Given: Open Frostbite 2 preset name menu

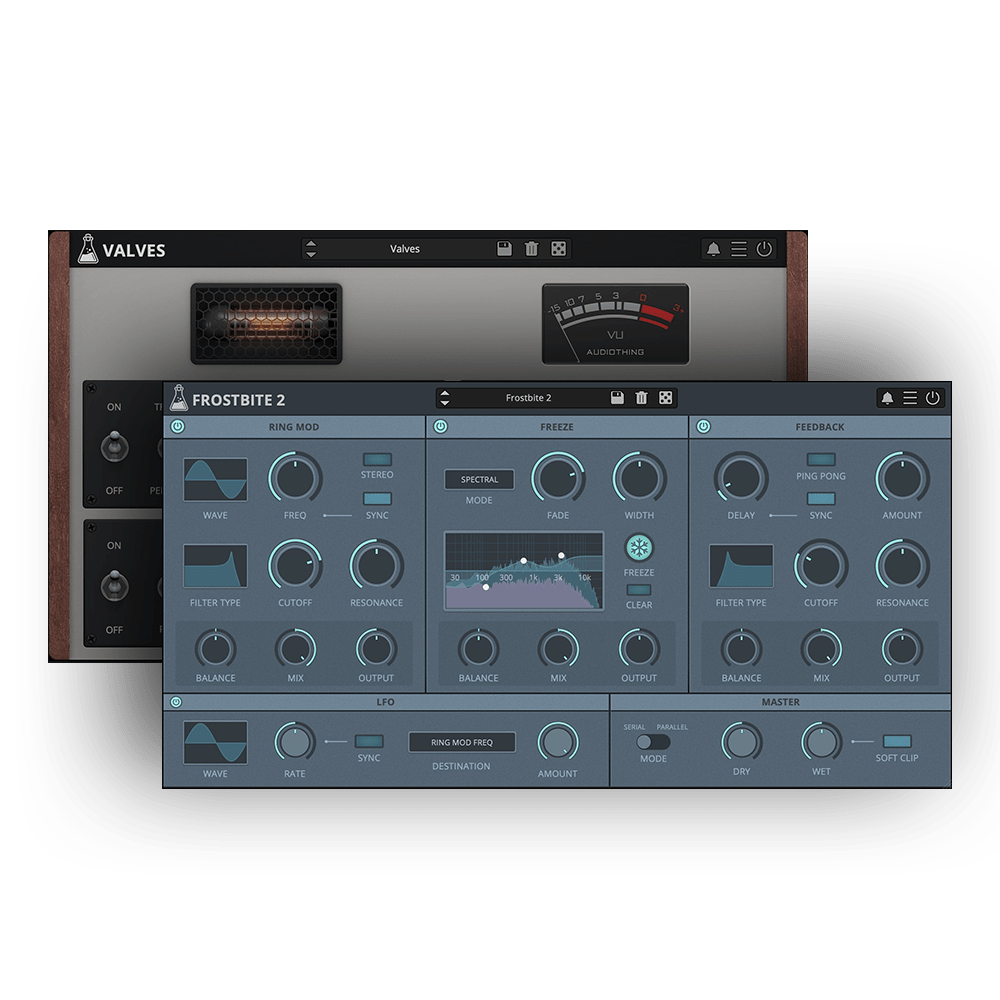Looking at the screenshot, I should (528, 398).
